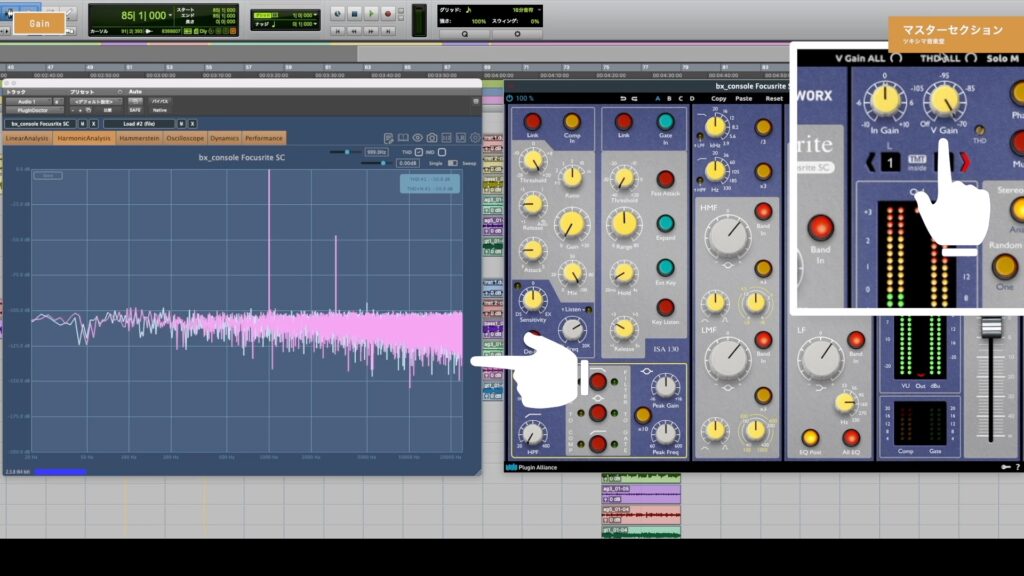
Task: Toggle the All EQ button
Action: [851, 437]
